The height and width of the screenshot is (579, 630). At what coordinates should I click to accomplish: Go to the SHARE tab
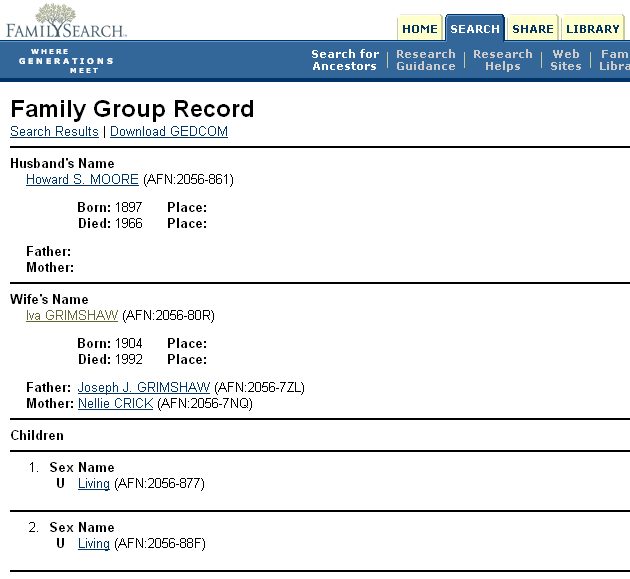coord(532,29)
